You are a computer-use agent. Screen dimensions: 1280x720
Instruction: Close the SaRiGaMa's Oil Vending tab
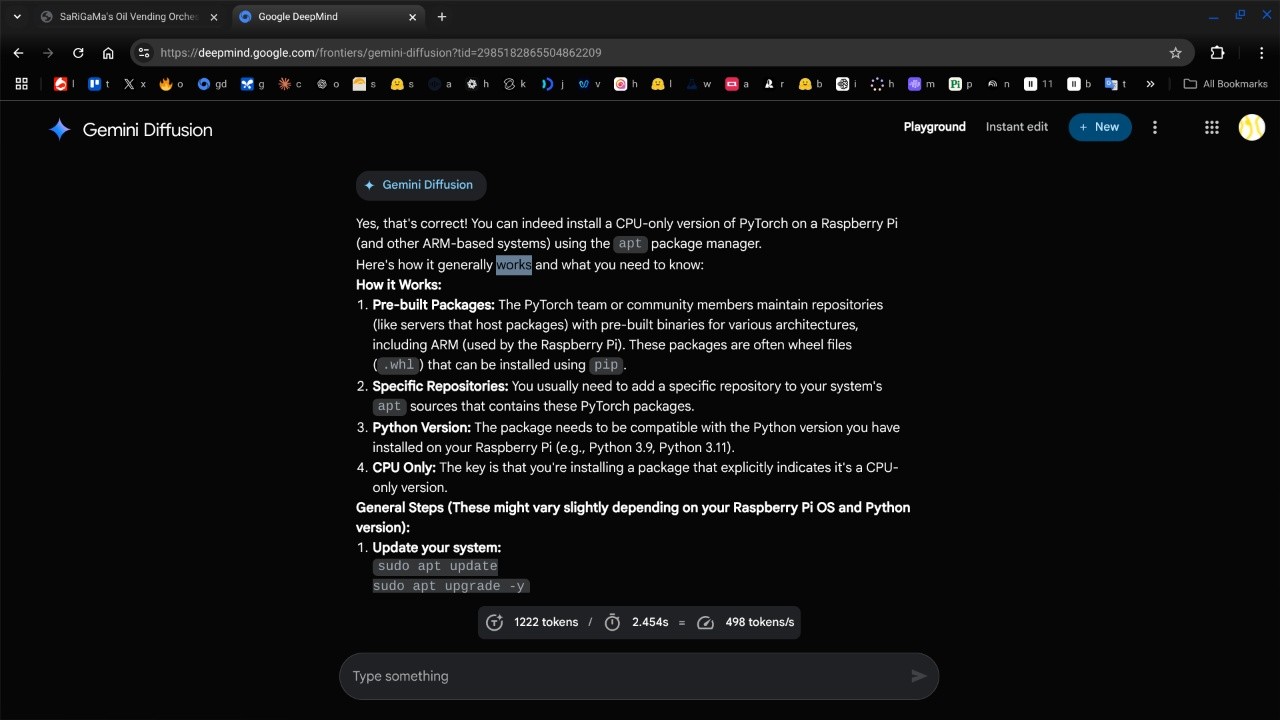tap(213, 17)
